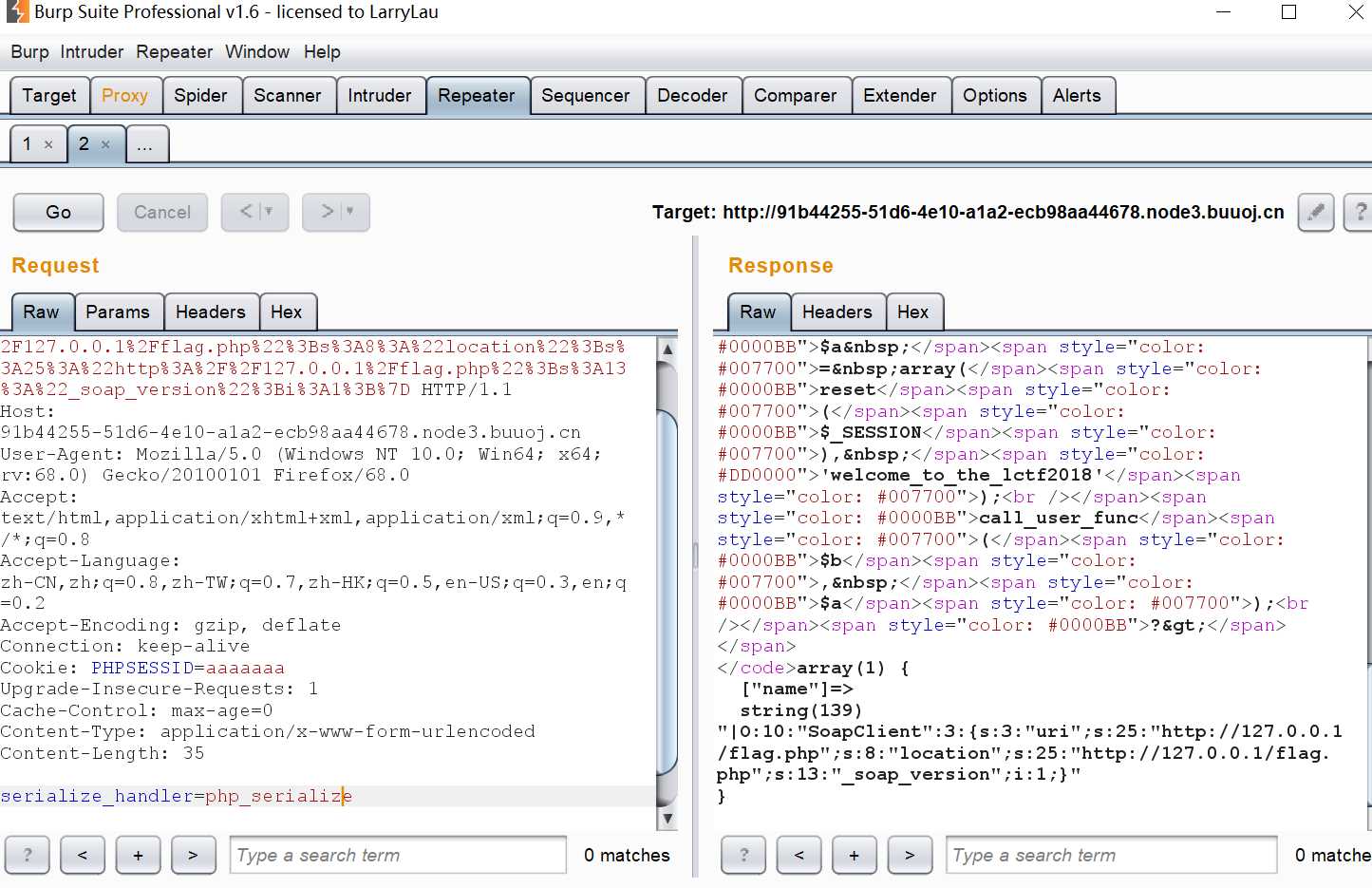Close repeater tab 1 with its x
The height and width of the screenshot is (888, 1372).
pyautogui.click(x=48, y=144)
